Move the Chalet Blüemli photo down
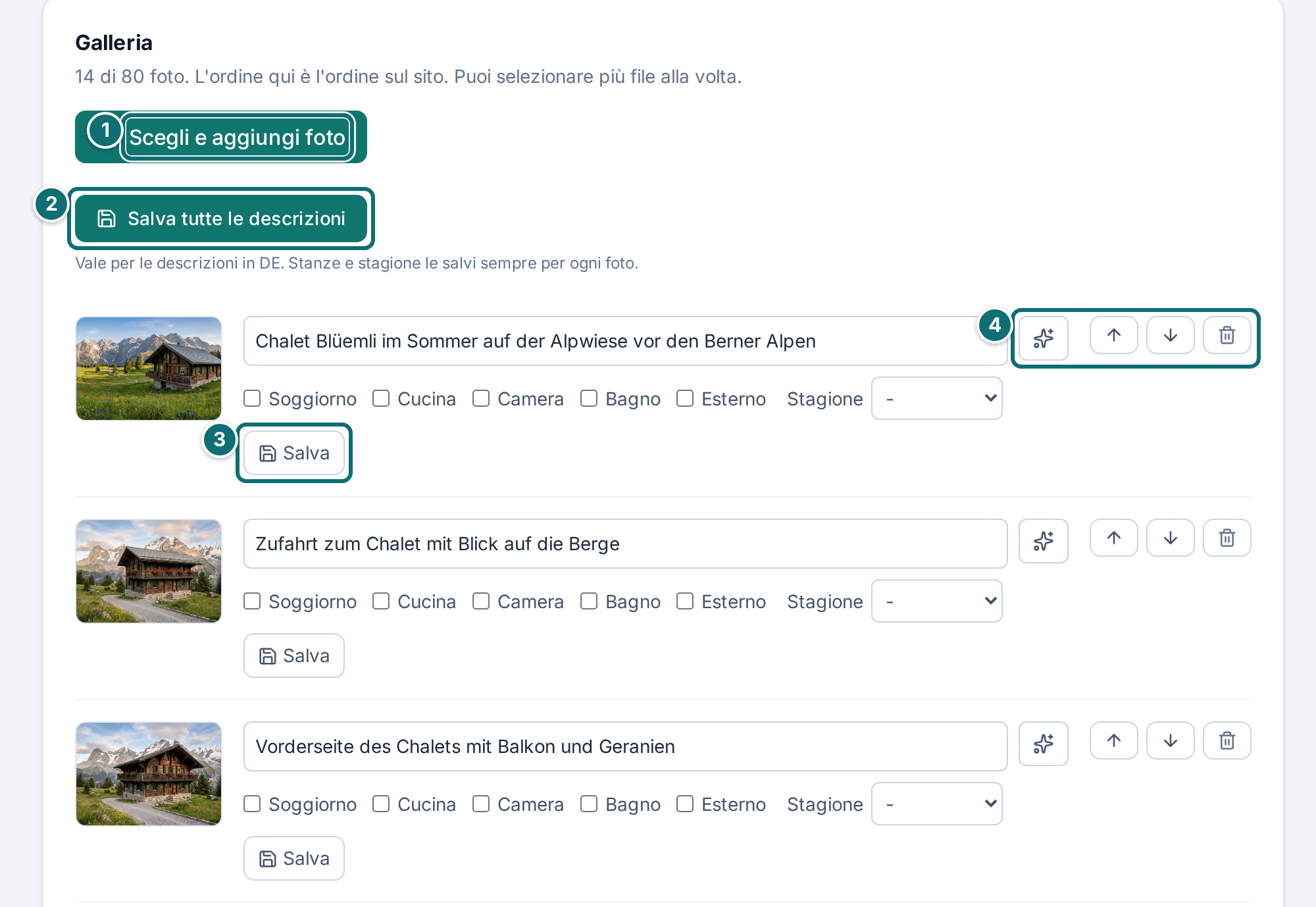 [1170, 336]
